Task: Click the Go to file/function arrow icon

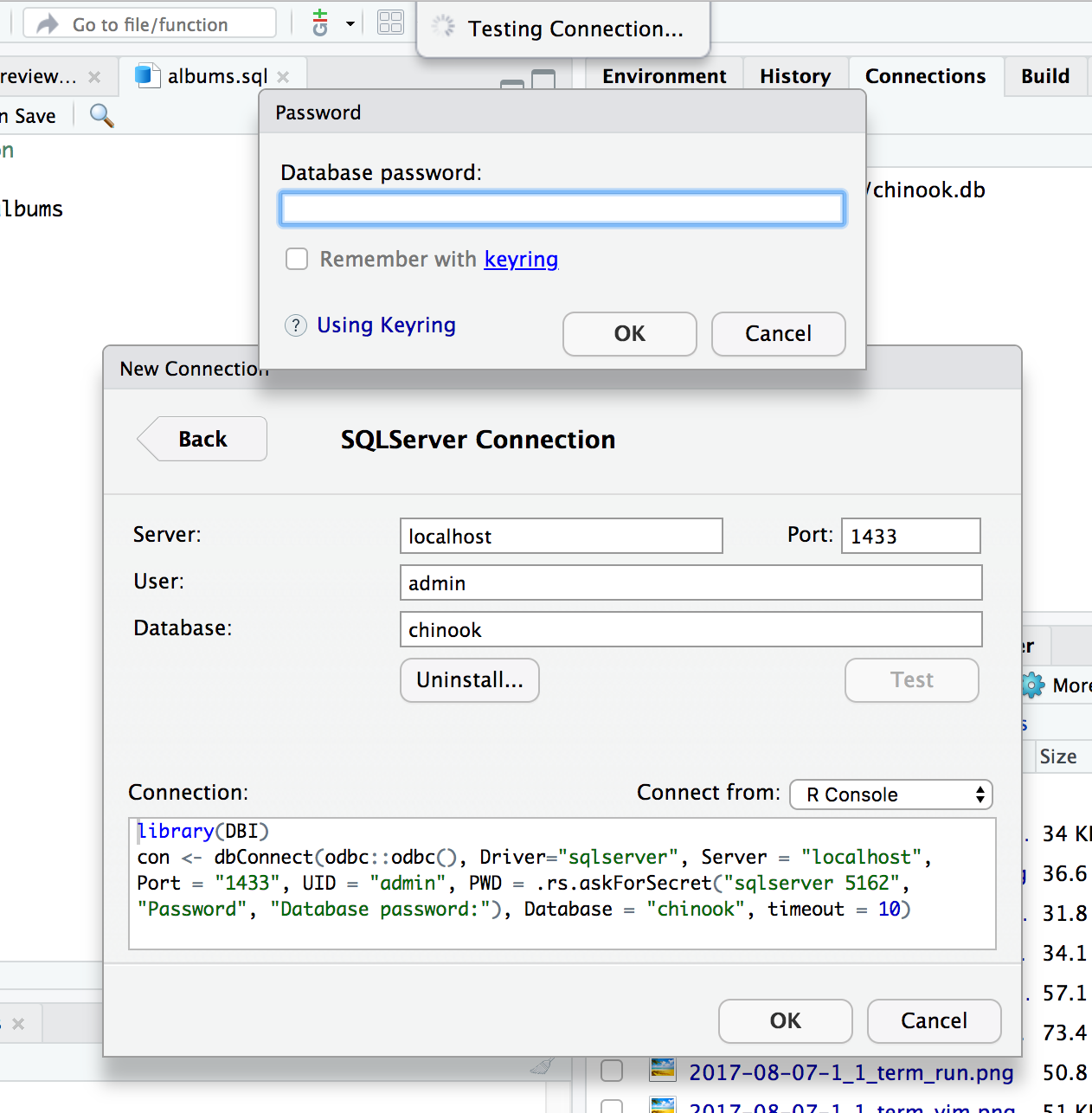Action: click(x=48, y=24)
